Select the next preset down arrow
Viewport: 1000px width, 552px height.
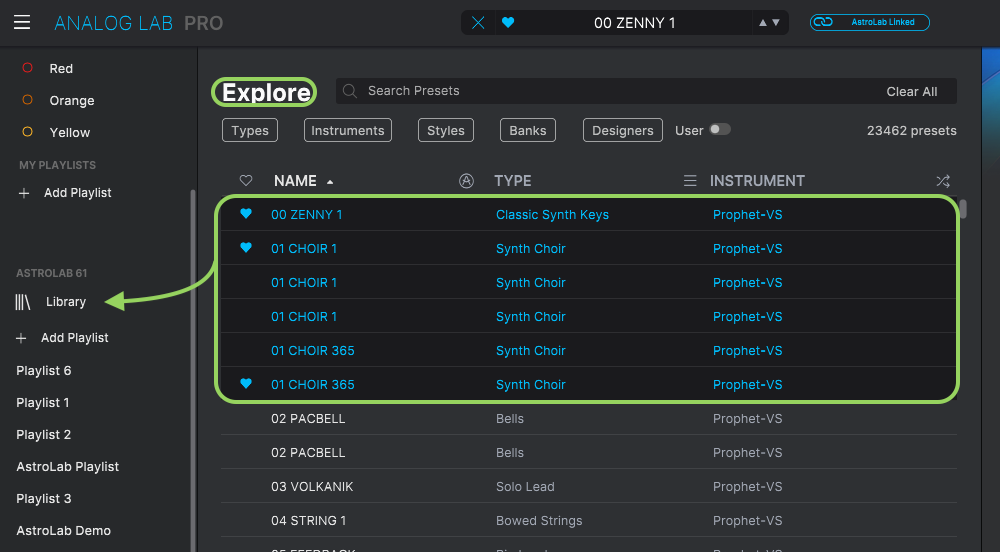click(x=776, y=22)
